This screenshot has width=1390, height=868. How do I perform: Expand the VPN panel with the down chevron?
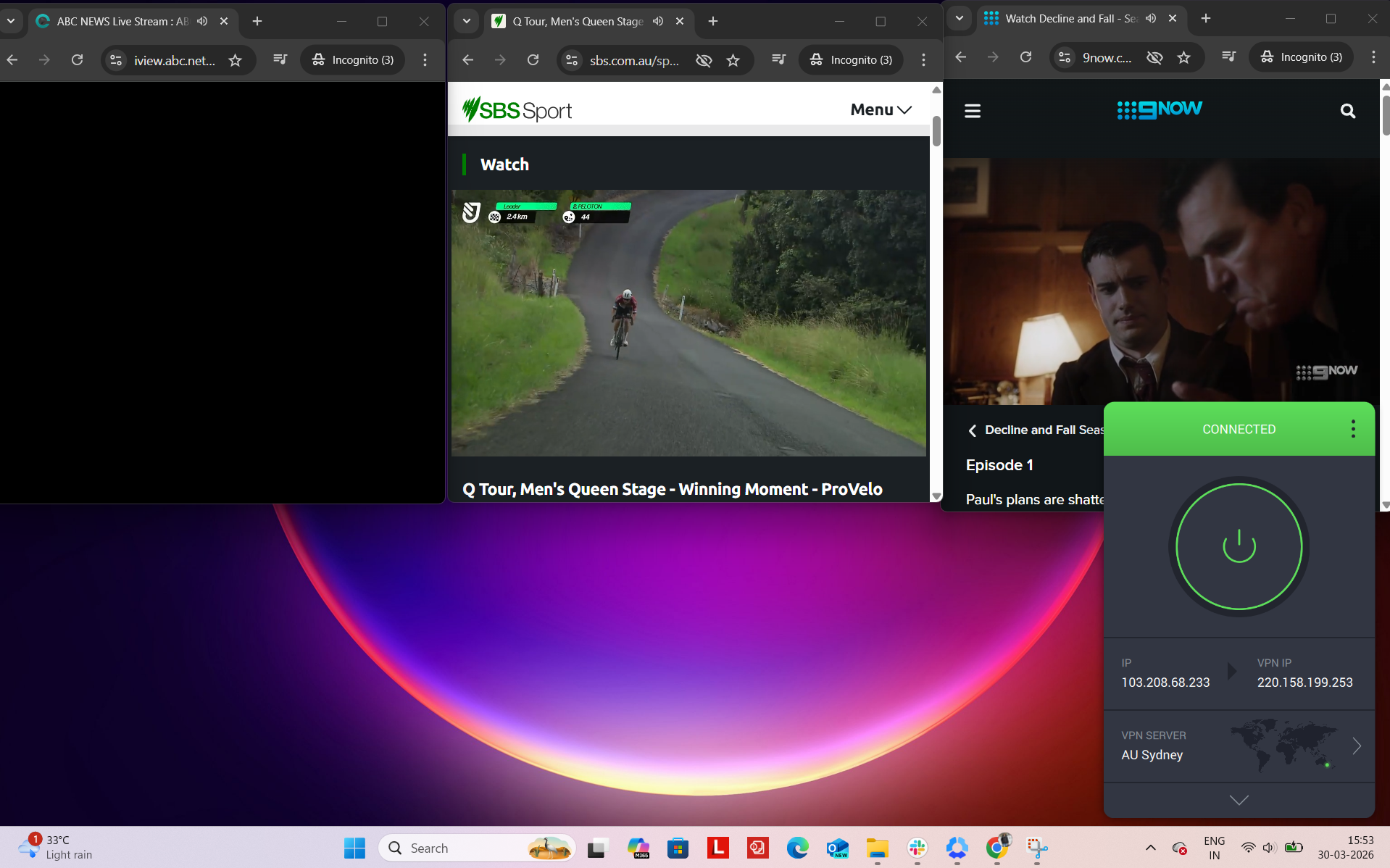(1239, 800)
